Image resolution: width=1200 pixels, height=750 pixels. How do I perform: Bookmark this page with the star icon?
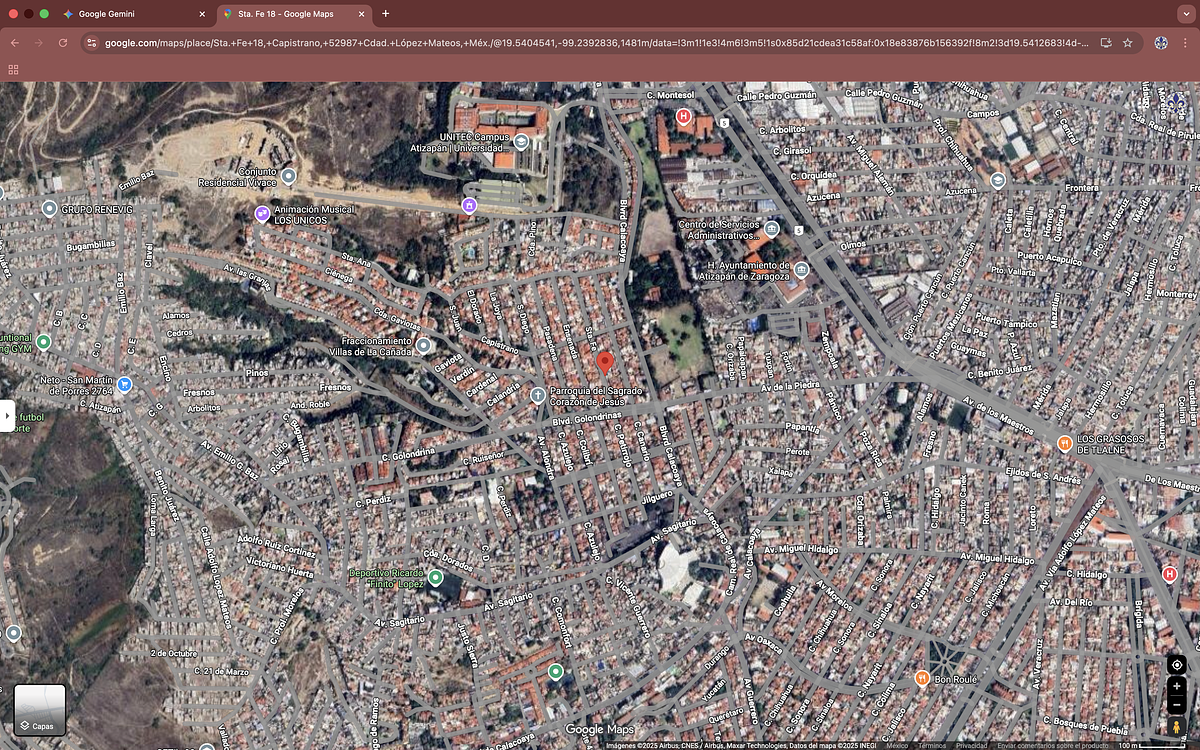(1127, 43)
